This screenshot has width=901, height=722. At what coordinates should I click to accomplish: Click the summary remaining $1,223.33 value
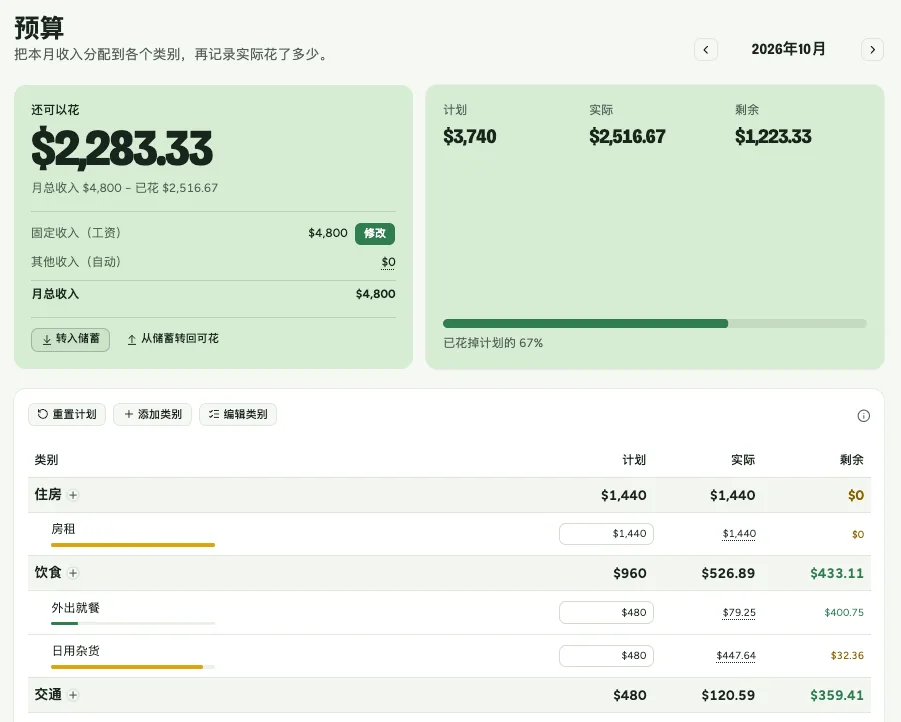pos(773,137)
